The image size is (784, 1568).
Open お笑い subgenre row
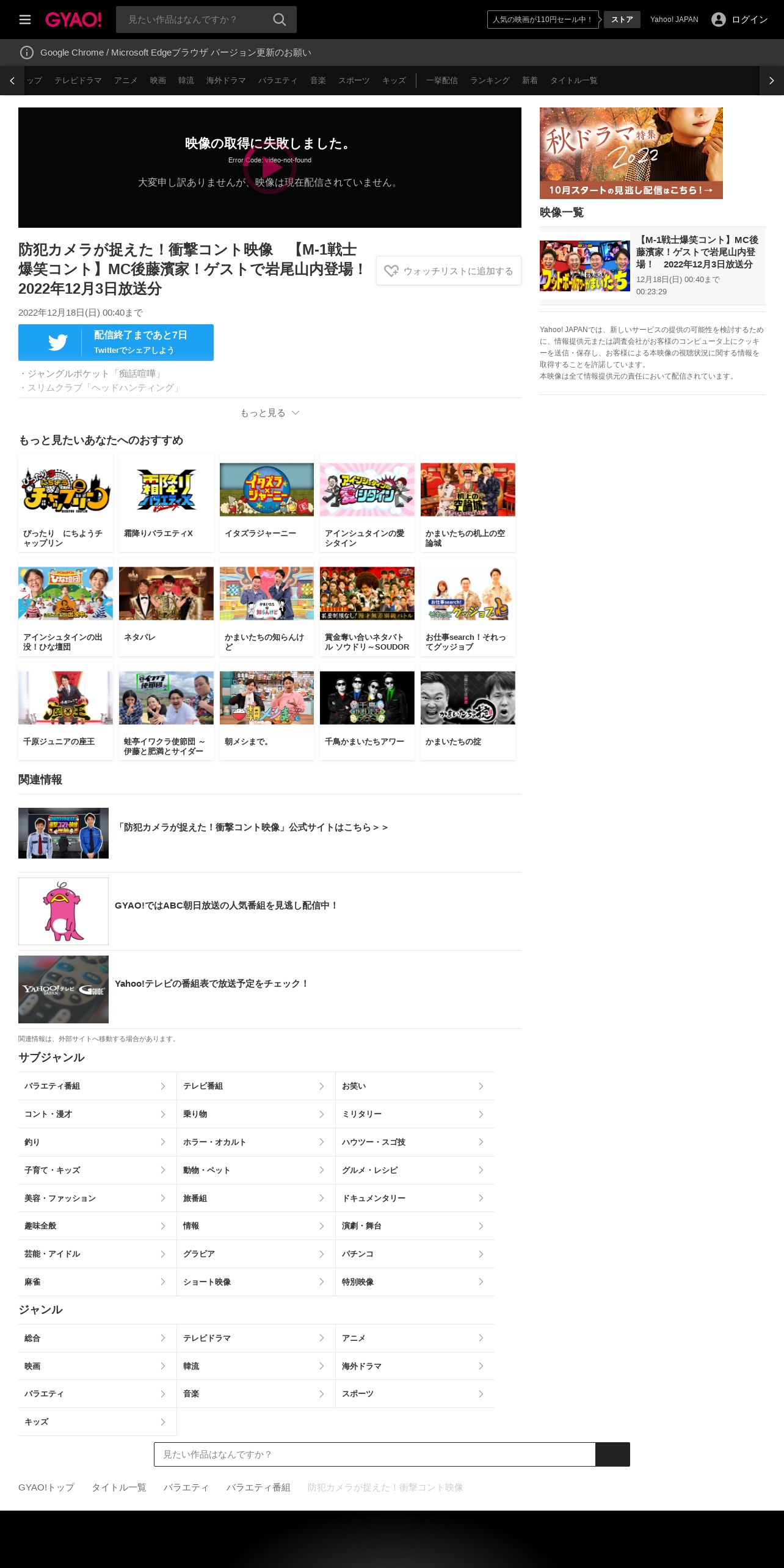415,1086
